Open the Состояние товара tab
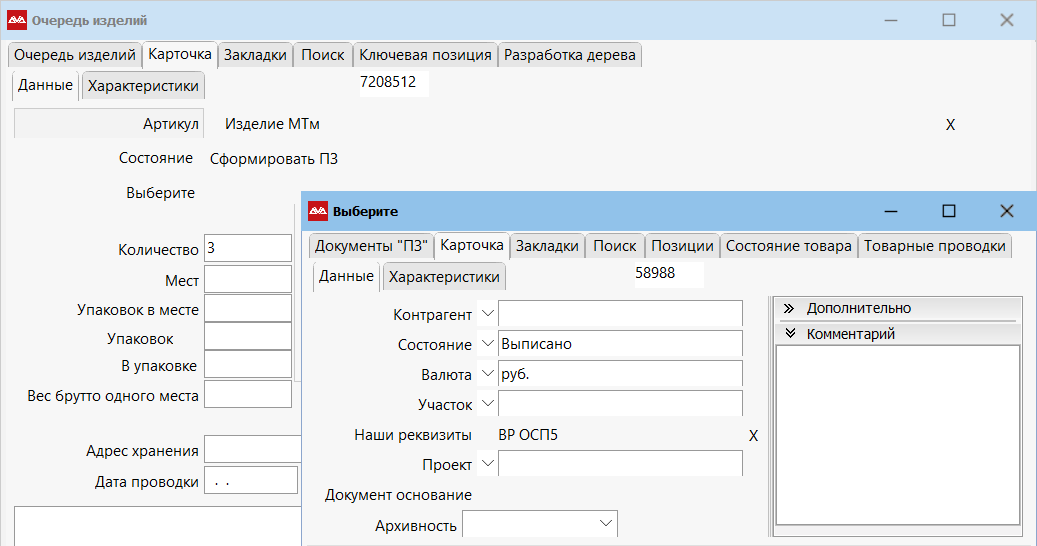The height and width of the screenshot is (546, 1037). (x=788, y=246)
